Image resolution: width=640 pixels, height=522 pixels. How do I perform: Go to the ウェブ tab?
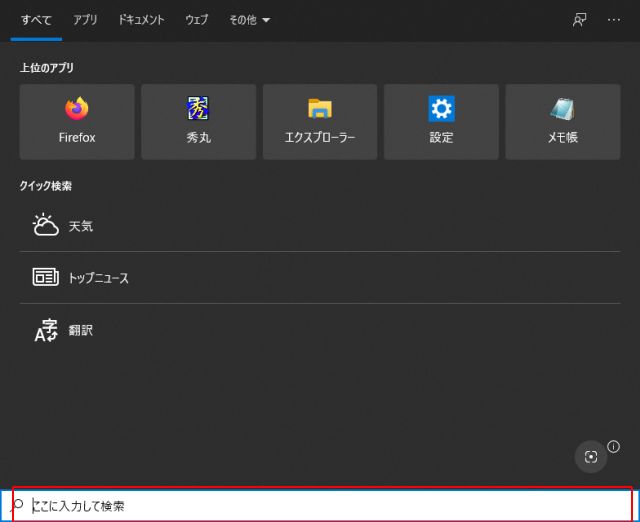coord(197,20)
